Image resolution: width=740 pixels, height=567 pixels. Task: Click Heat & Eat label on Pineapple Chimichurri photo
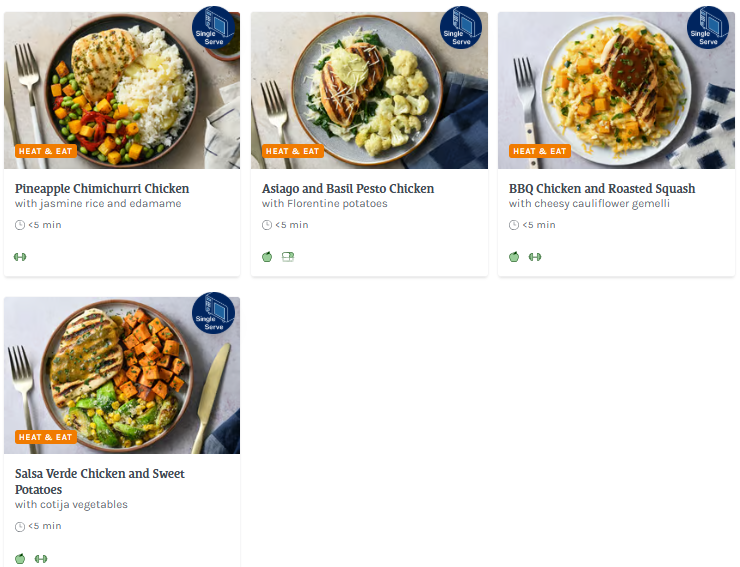tap(46, 151)
